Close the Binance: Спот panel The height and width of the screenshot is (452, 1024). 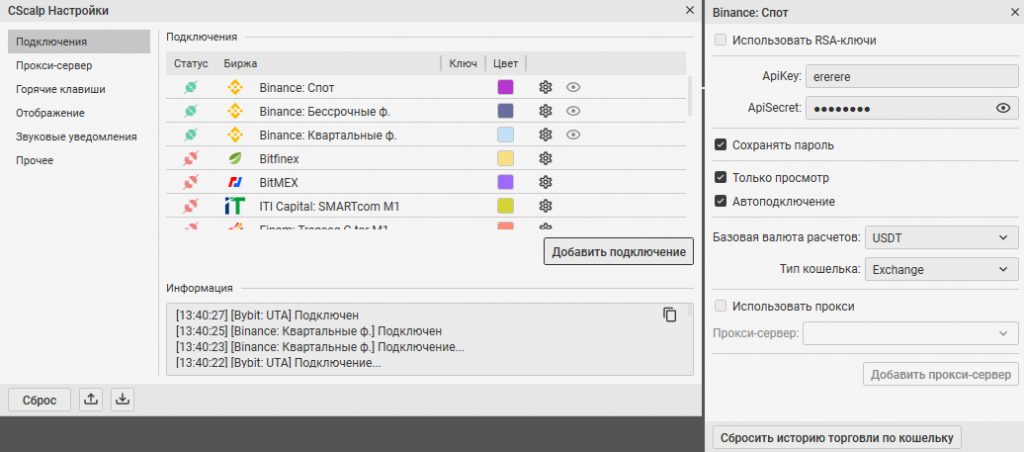[1014, 12]
